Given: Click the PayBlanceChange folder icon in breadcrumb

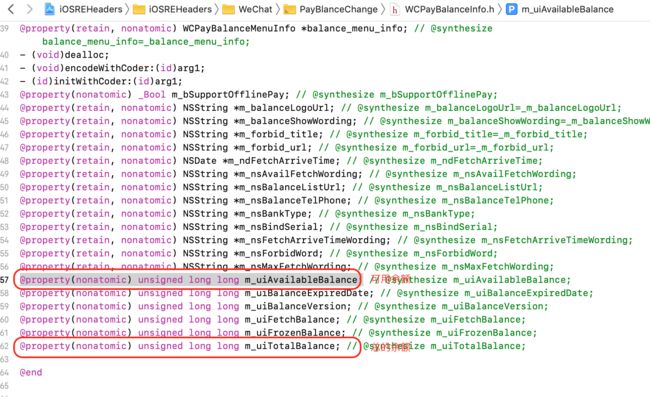Looking at the screenshot, I should [289, 9].
